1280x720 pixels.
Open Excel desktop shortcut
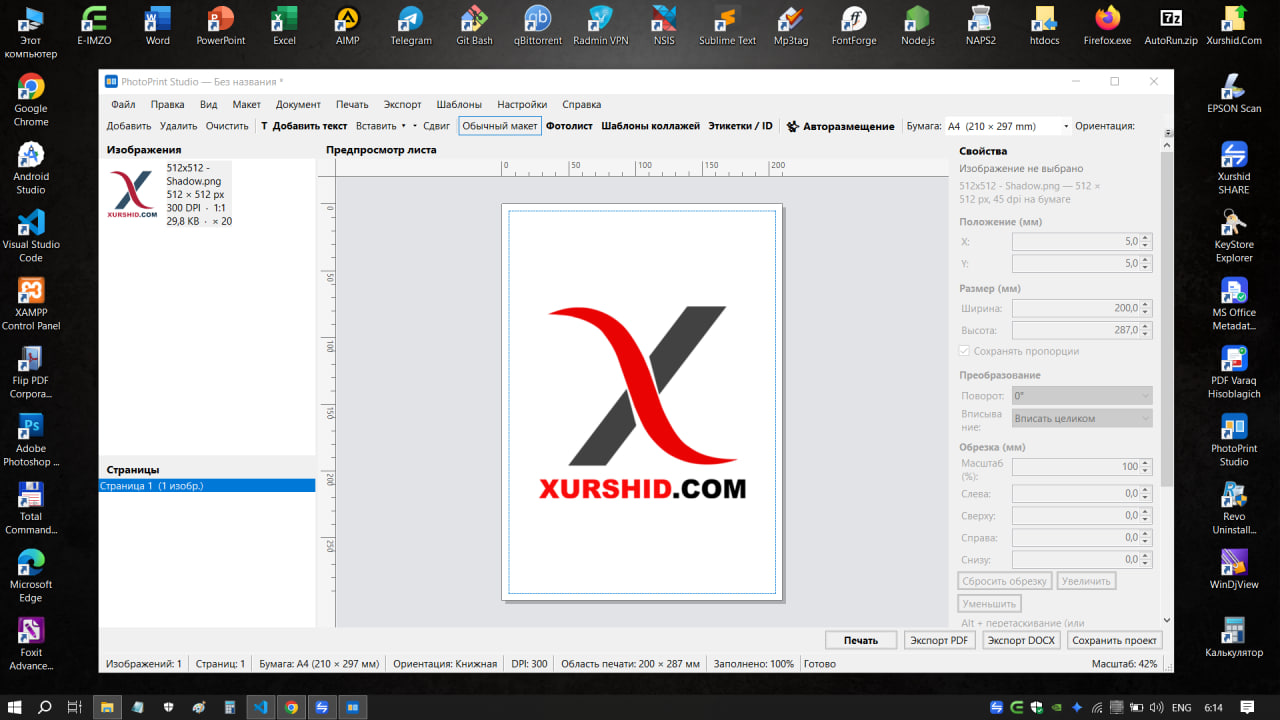[285, 25]
